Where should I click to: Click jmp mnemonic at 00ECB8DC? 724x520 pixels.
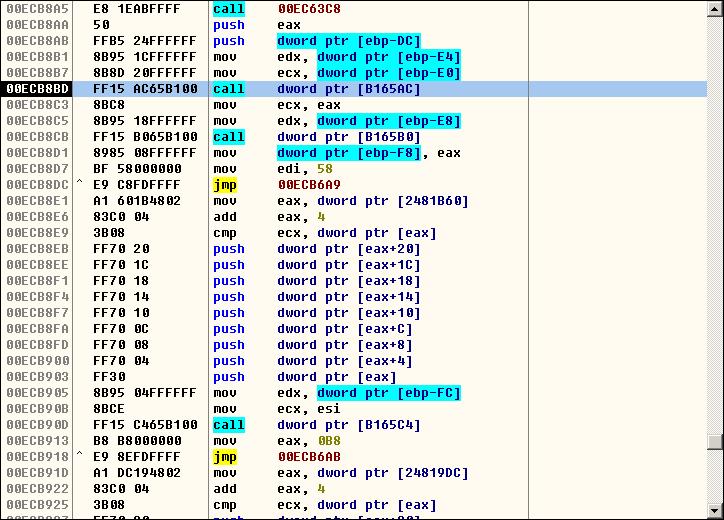pos(225,185)
